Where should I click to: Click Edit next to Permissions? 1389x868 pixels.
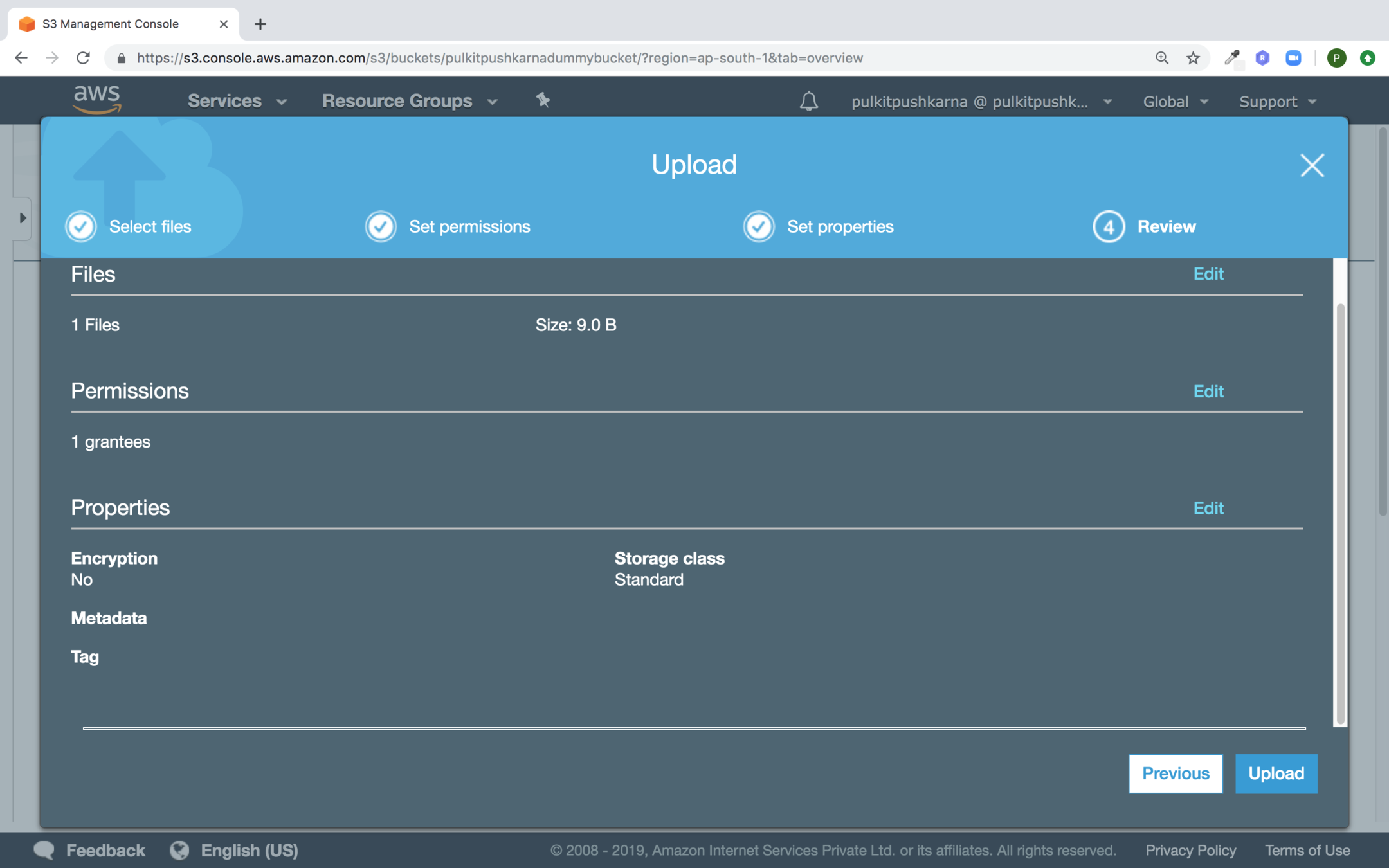(x=1208, y=391)
